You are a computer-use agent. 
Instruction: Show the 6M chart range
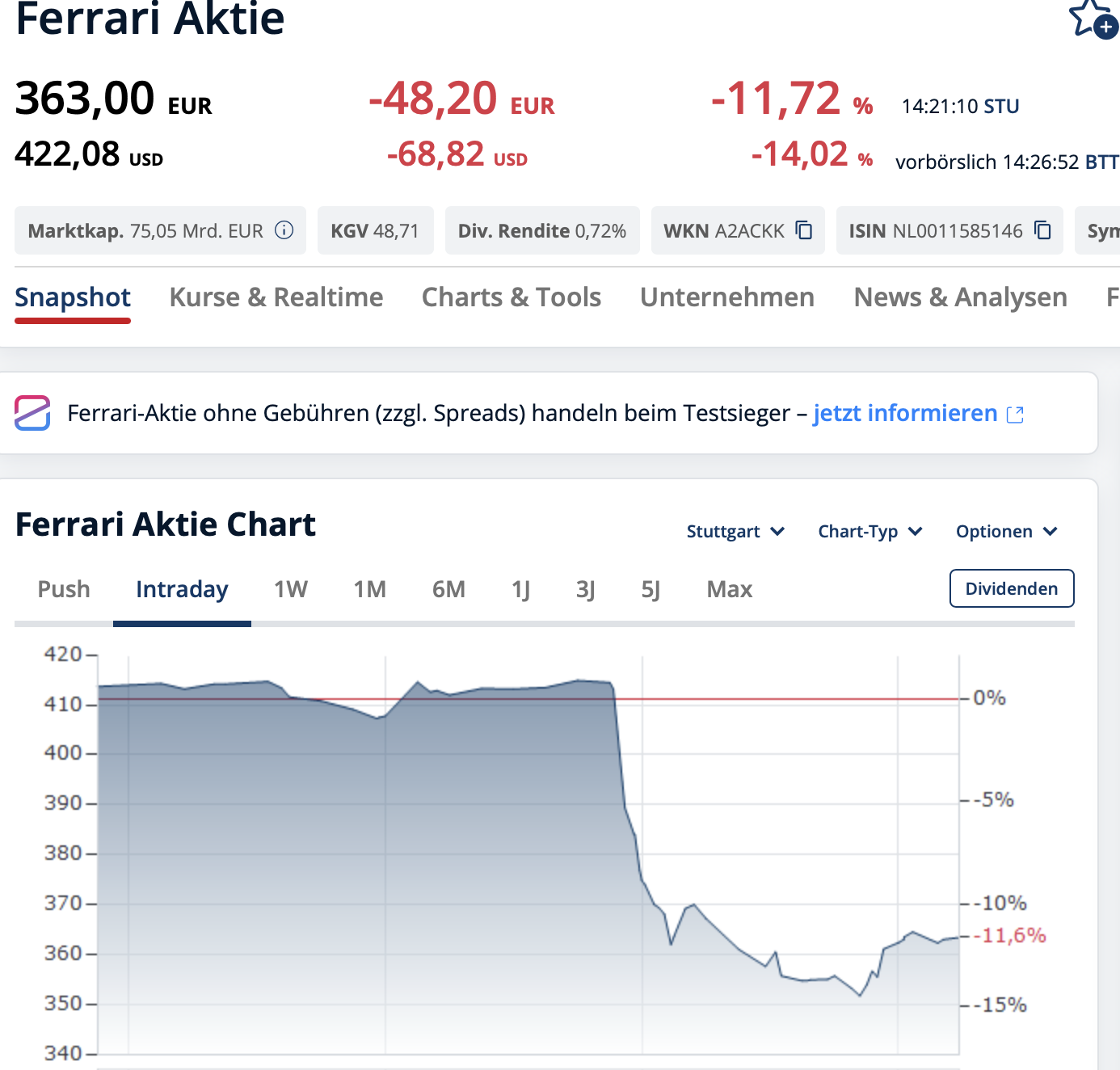(x=448, y=589)
